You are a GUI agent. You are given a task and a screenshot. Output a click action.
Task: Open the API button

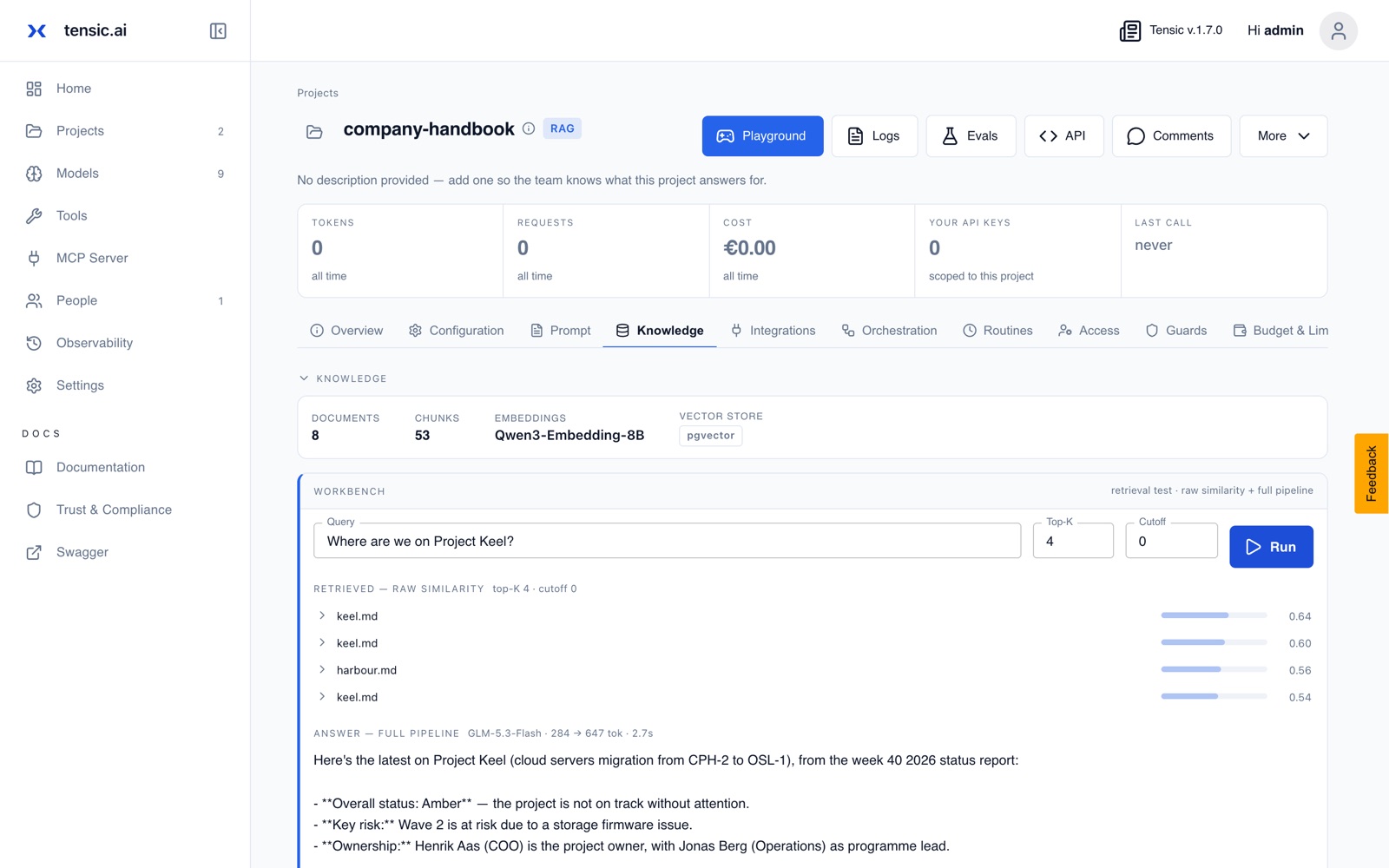(1063, 136)
